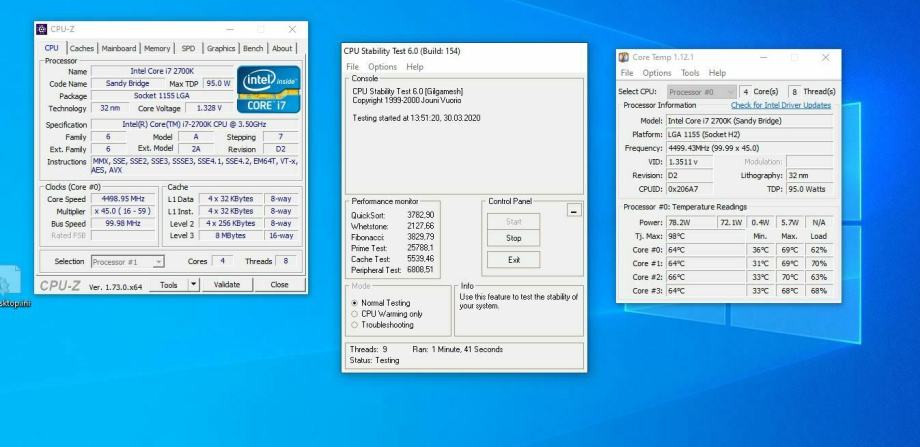The width and height of the screenshot is (920, 447).
Task: Open the Options menu in Core Temp
Action: 657,73
